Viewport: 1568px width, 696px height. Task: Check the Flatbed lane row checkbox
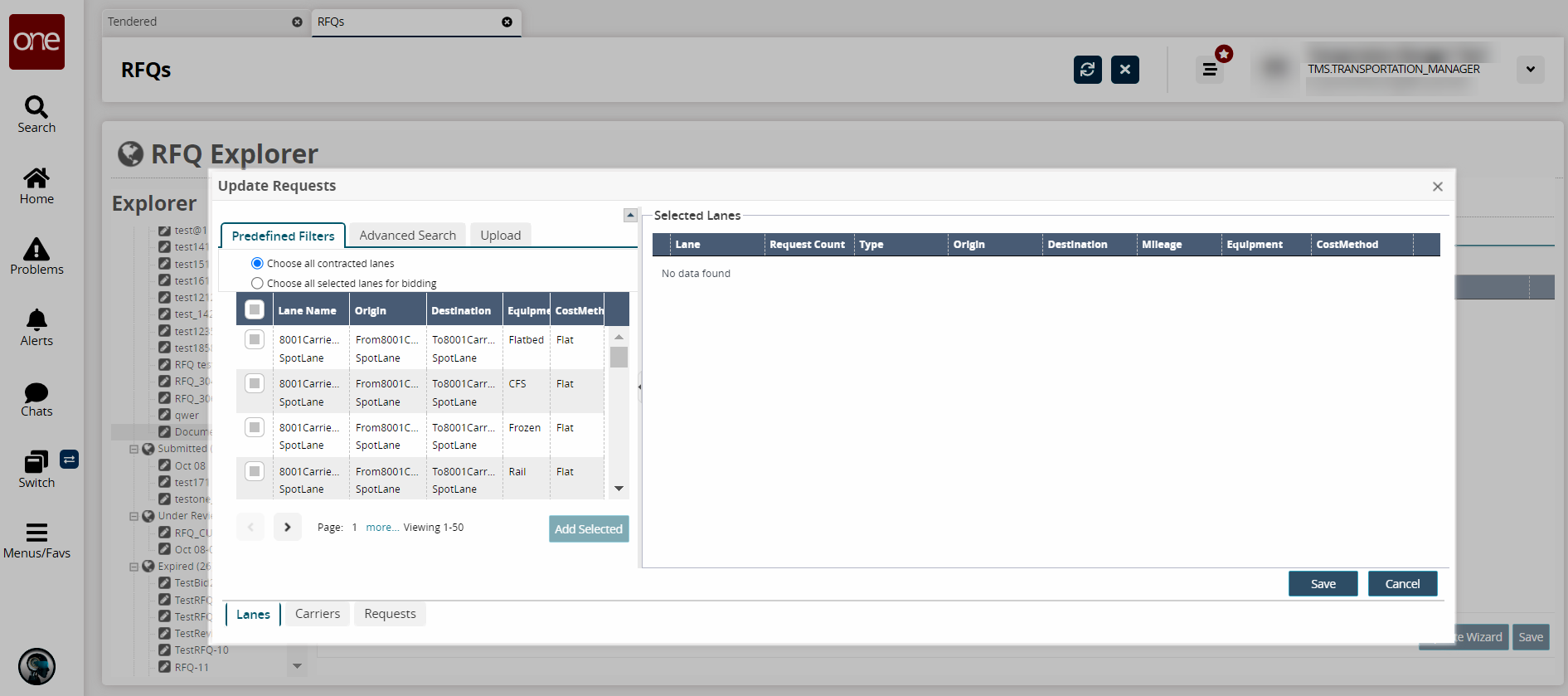(x=255, y=339)
